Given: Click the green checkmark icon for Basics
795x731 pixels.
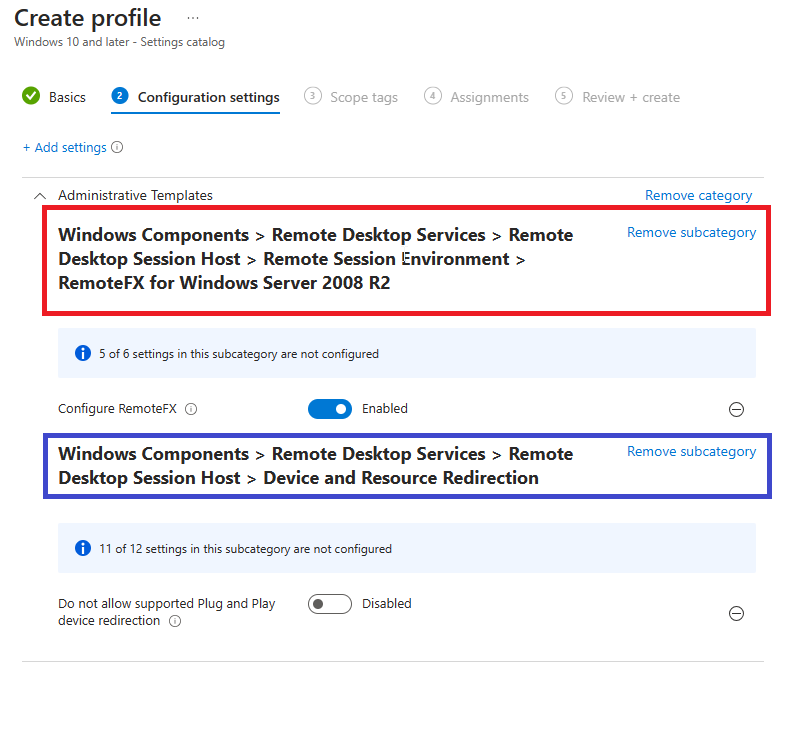Looking at the screenshot, I should pos(31,97).
